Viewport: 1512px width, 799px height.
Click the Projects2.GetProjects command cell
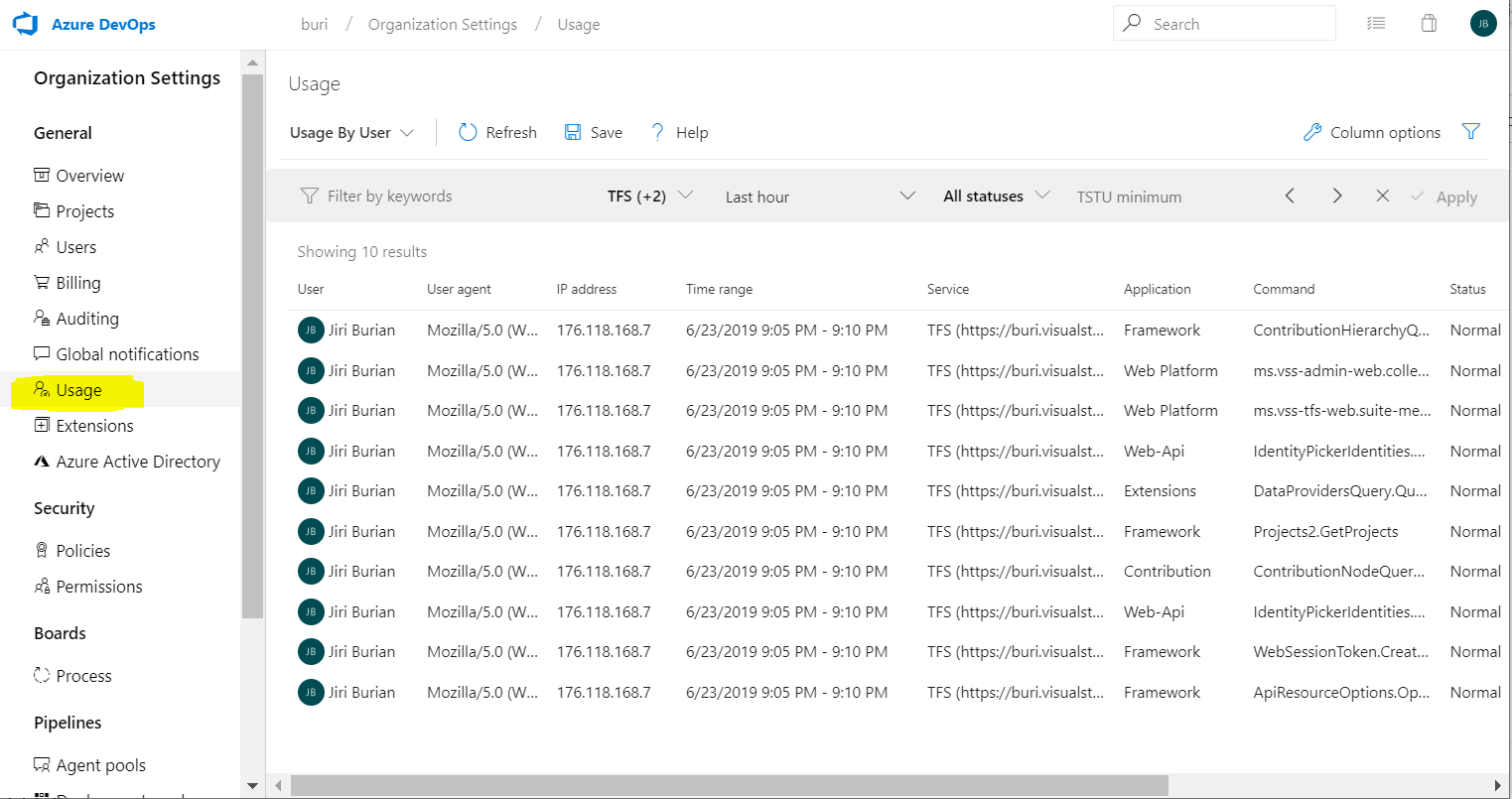pyautogui.click(x=1325, y=532)
